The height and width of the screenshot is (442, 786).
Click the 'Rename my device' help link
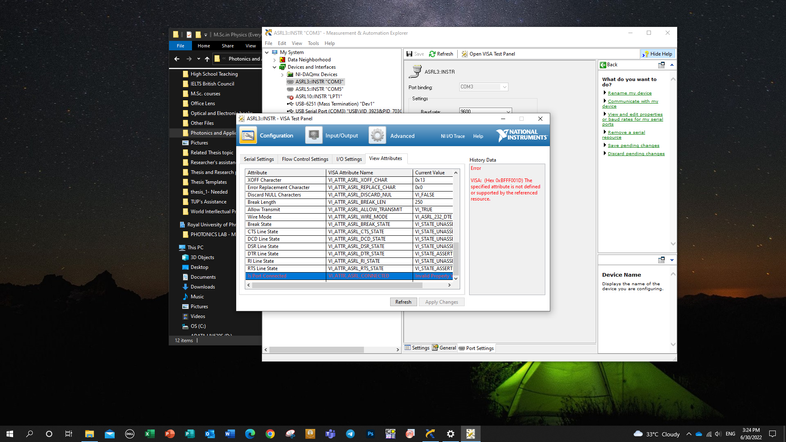tap(630, 93)
